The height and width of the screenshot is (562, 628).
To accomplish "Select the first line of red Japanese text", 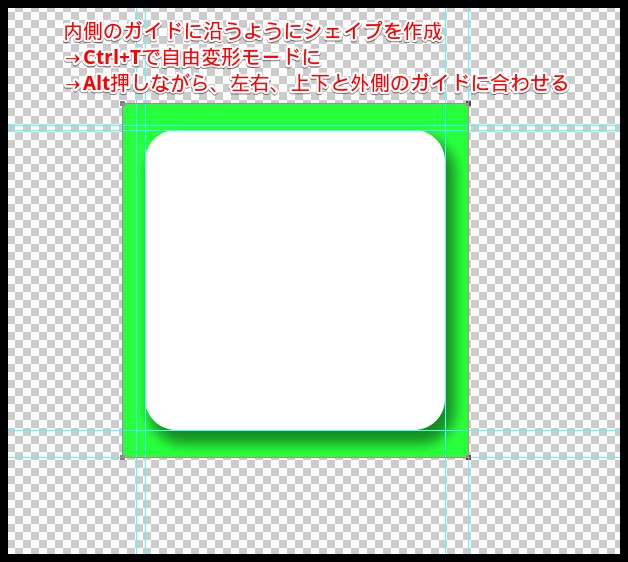I will (253, 32).
